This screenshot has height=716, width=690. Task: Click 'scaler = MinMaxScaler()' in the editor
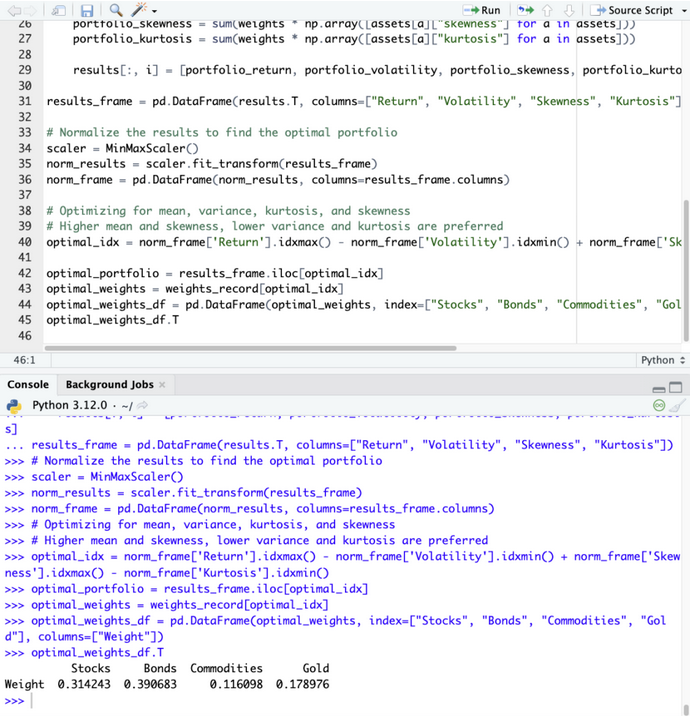(x=122, y=148)
